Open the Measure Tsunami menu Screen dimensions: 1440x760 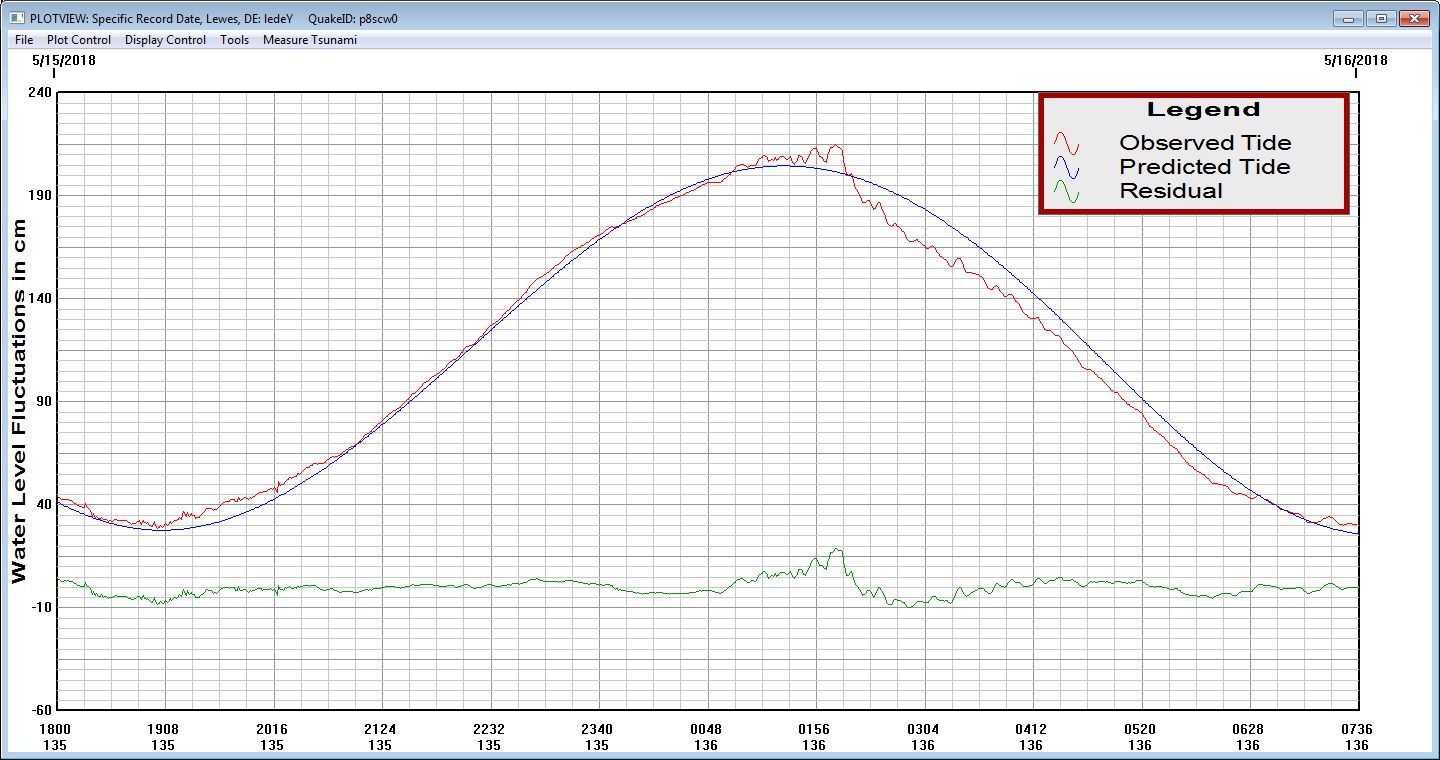[309, 40]
